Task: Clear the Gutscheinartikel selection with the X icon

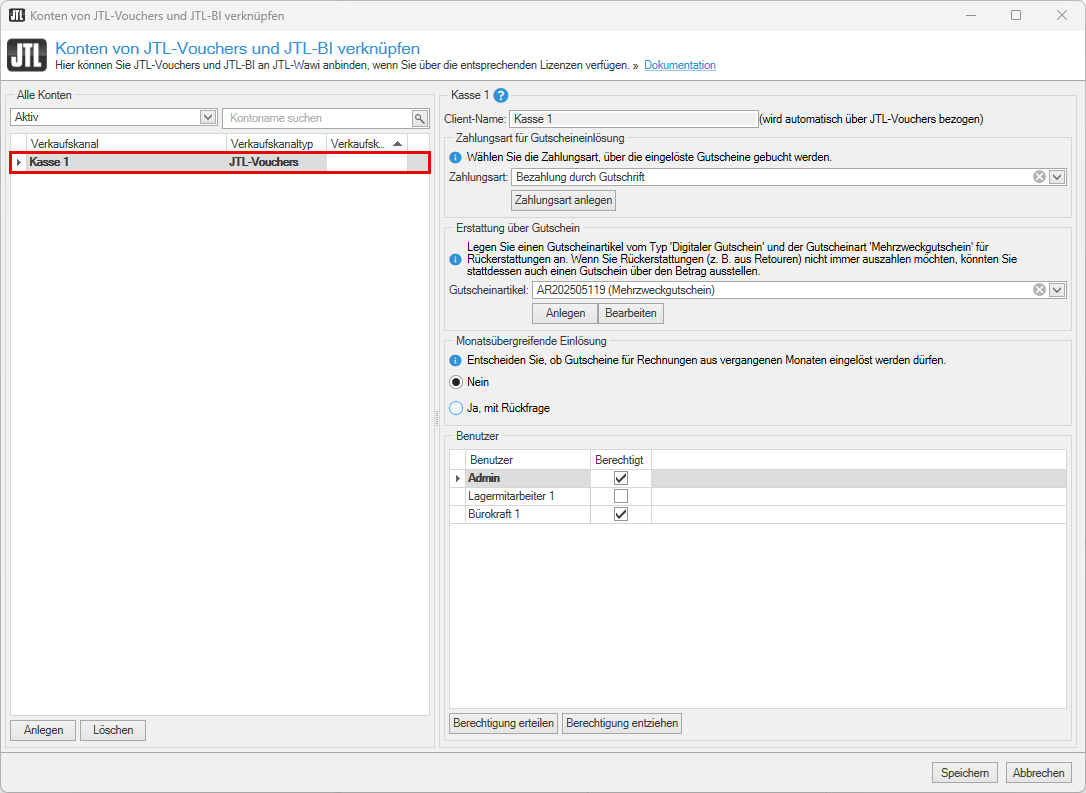Action: click(1039, 290)
